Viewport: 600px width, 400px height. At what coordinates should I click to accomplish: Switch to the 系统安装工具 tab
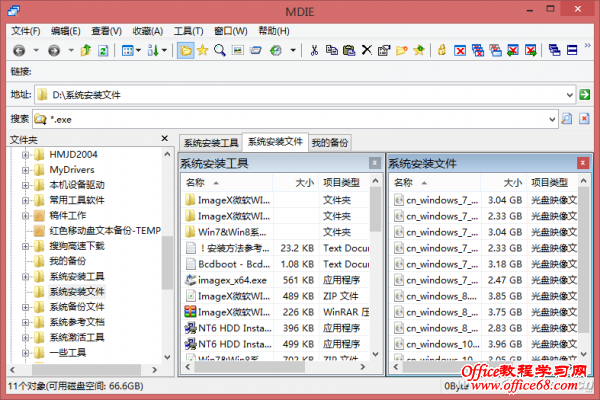point(211,143)
